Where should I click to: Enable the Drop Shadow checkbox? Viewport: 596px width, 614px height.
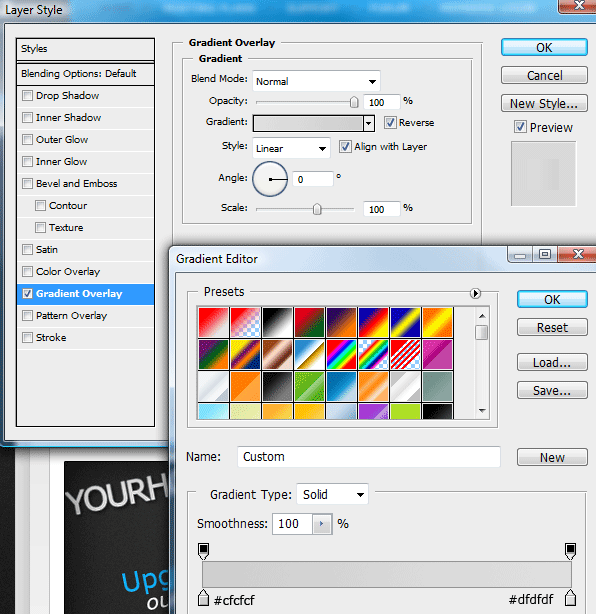click(x=27, y=96)
